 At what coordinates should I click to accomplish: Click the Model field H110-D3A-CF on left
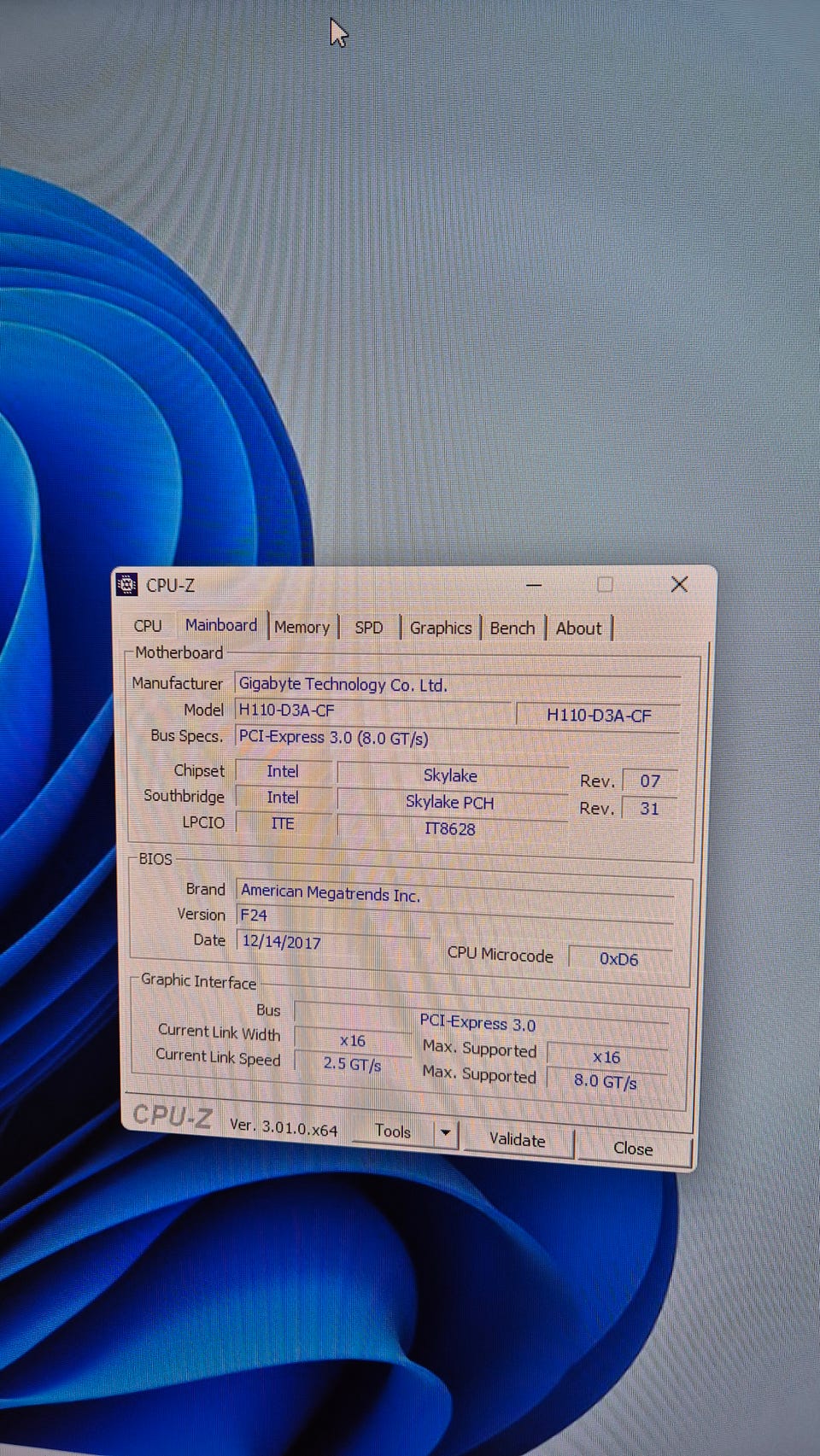point(372,710)
